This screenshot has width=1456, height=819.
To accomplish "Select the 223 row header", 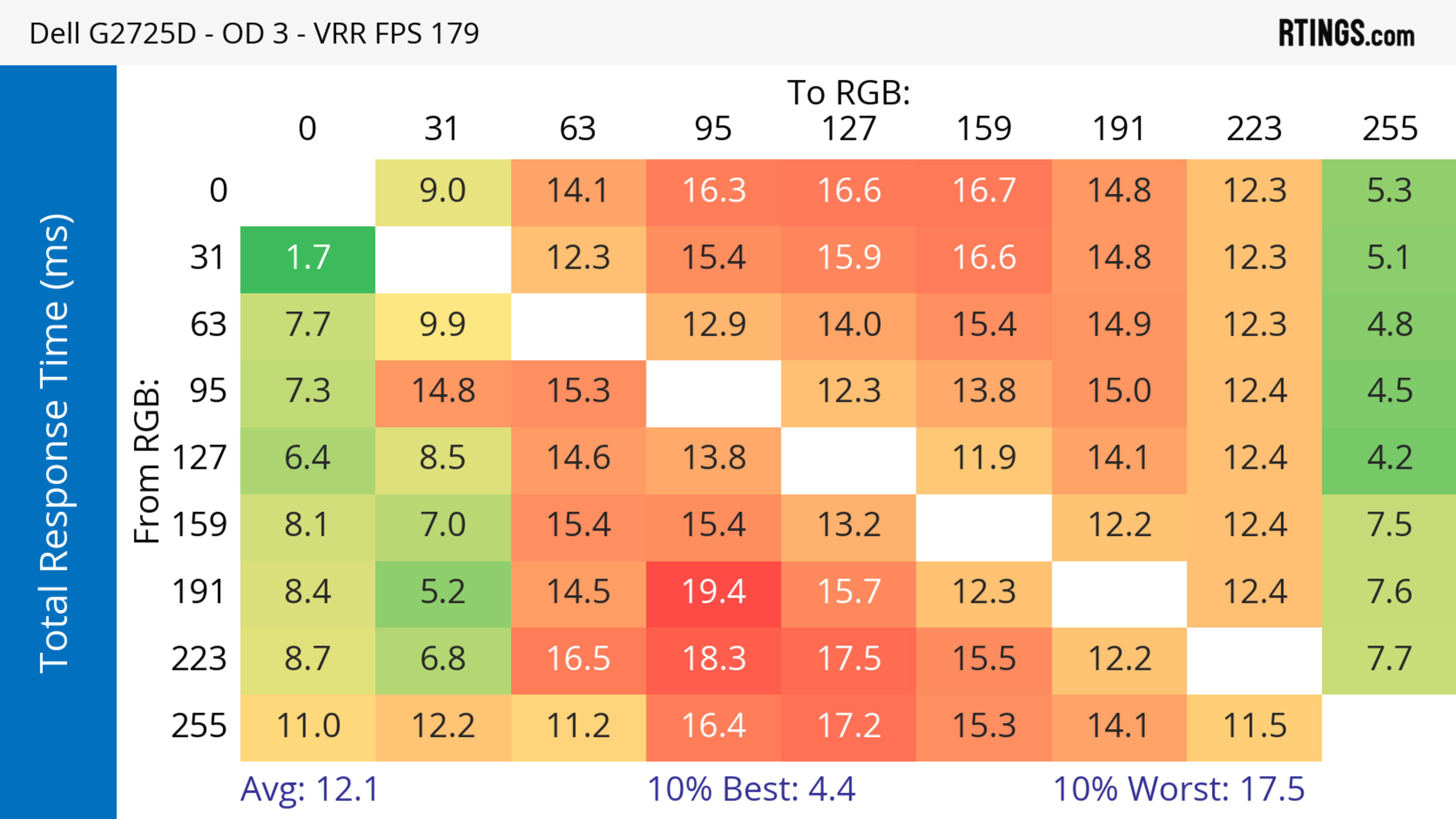I will [199, 659].
